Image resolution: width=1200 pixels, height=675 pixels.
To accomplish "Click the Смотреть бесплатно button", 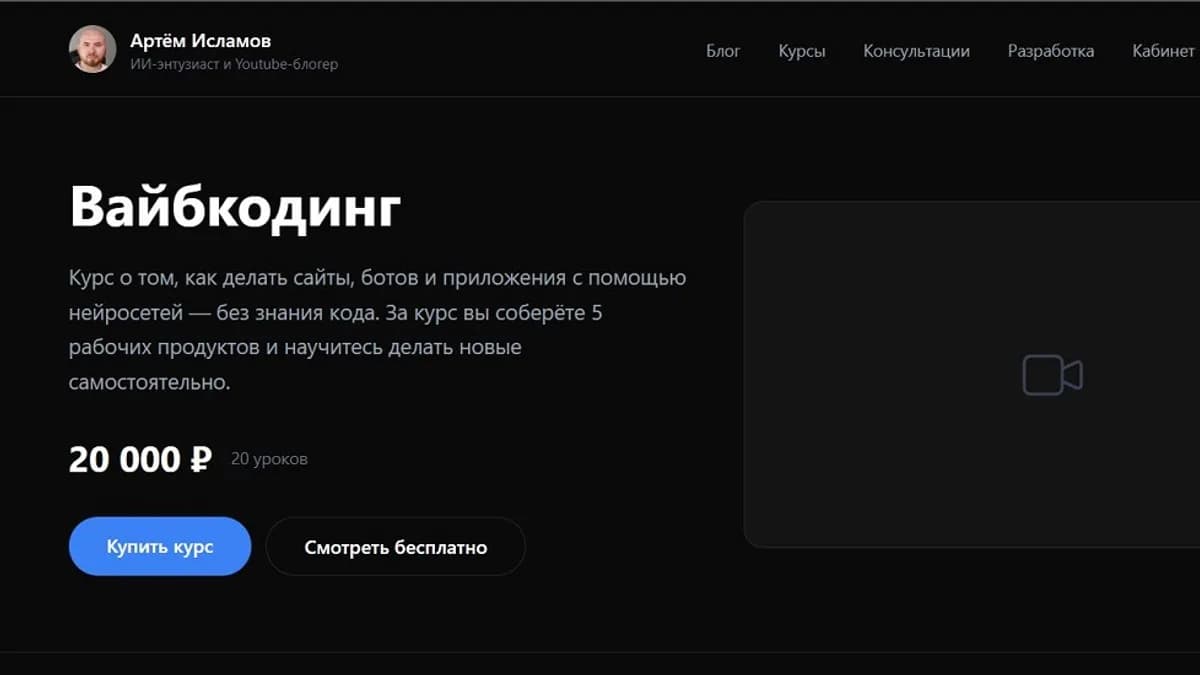I will click(396, 546).
